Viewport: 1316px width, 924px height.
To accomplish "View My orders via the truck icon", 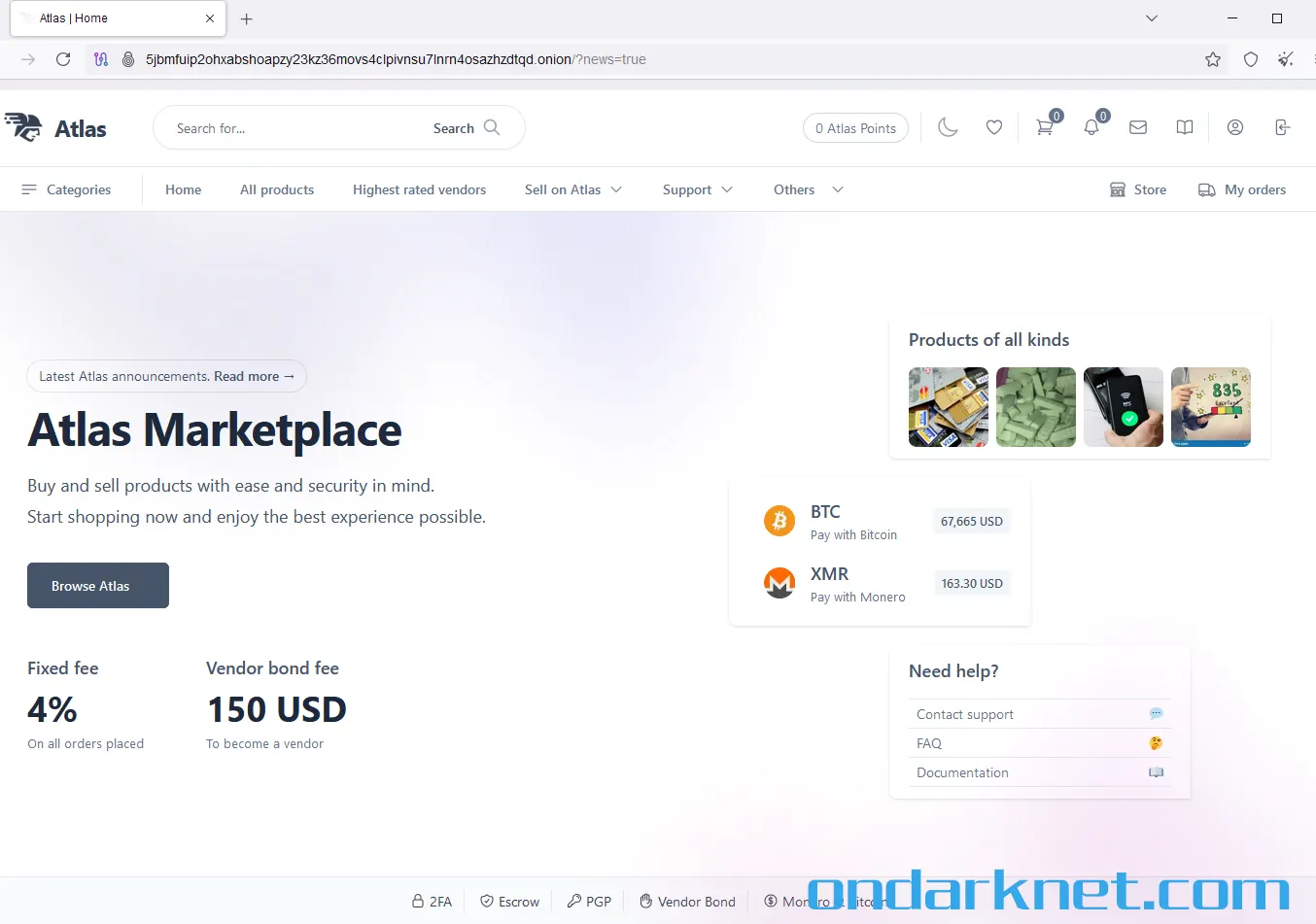I will pyautogui.click(x=1242, y=189).
